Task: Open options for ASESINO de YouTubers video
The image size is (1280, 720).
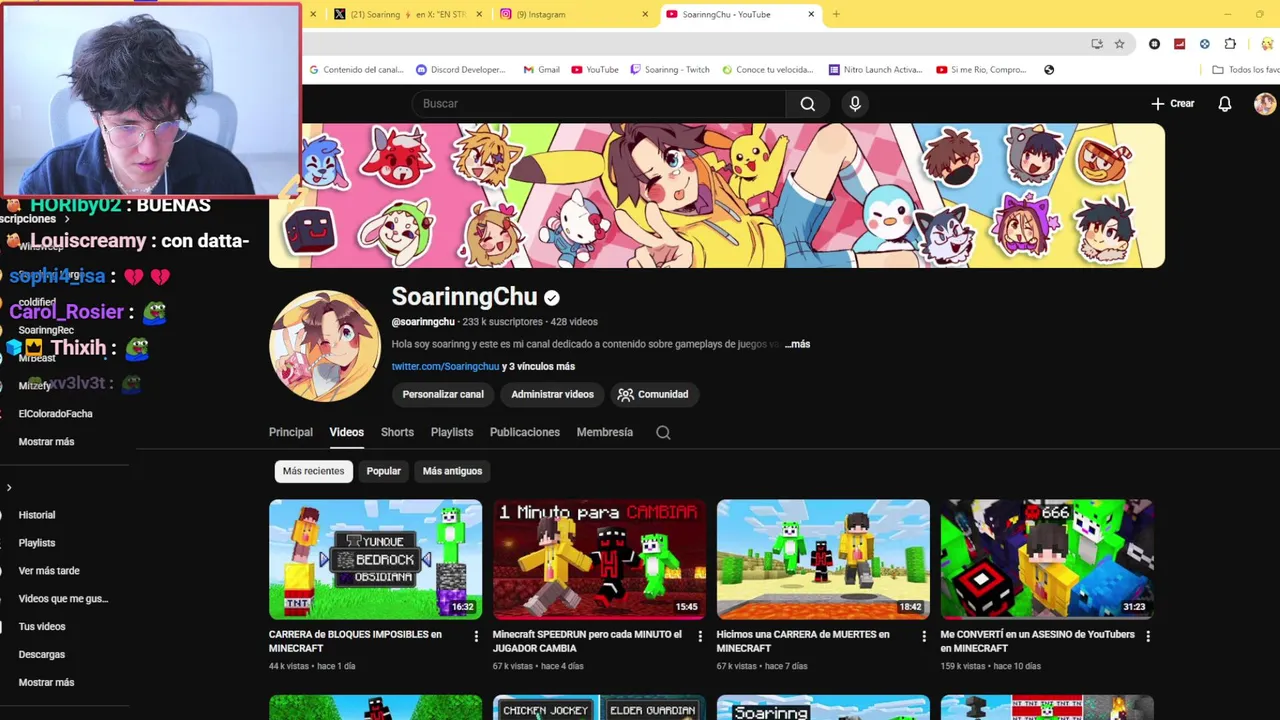Action: pos(1148,636)
